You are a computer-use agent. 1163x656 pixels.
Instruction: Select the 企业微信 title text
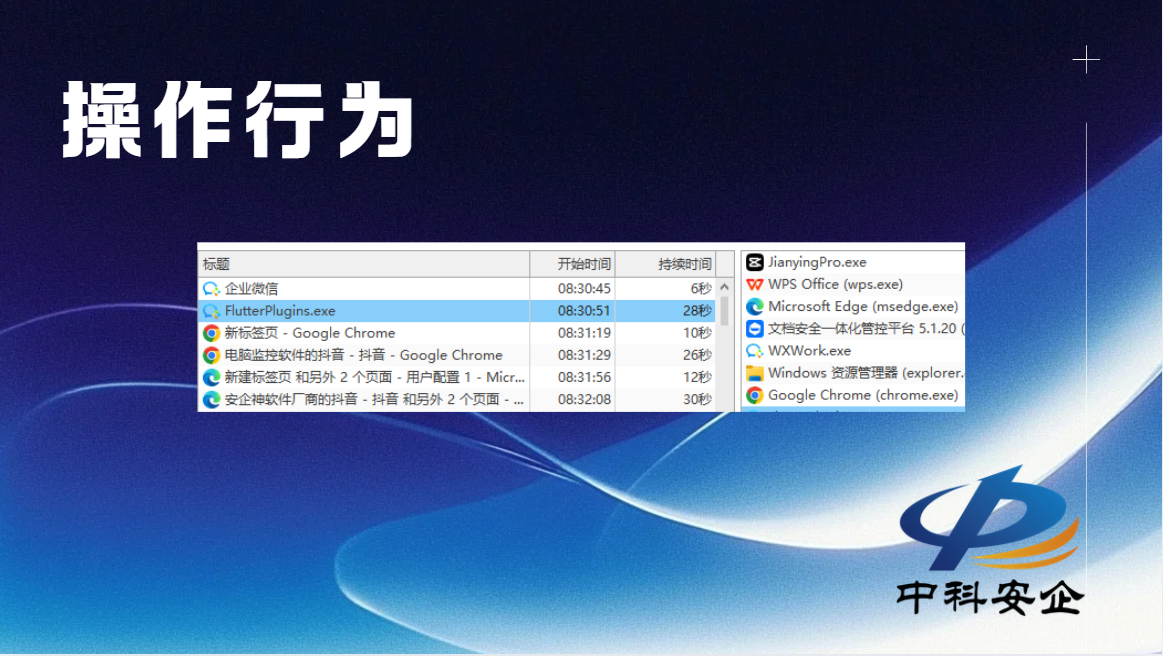click(251, 289)
